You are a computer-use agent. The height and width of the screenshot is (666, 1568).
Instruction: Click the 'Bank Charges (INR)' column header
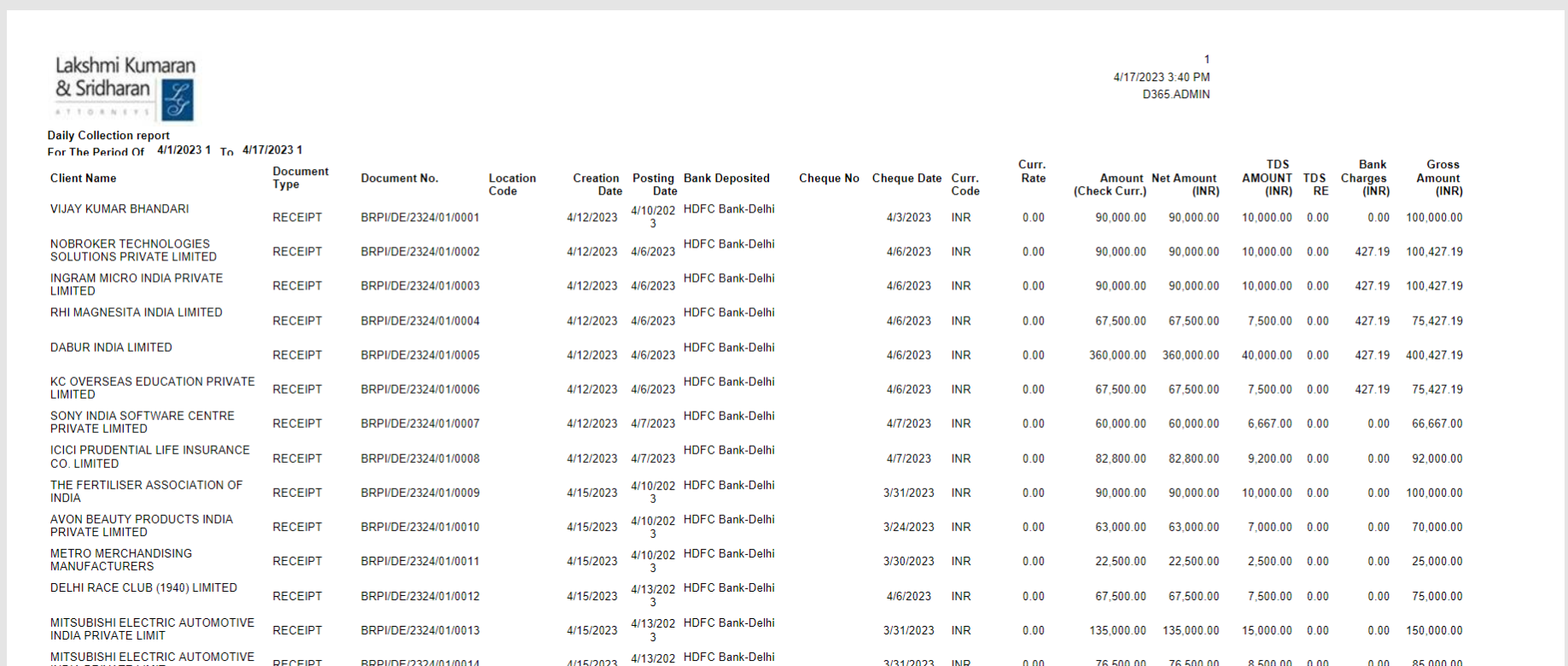click(1365, 178)
